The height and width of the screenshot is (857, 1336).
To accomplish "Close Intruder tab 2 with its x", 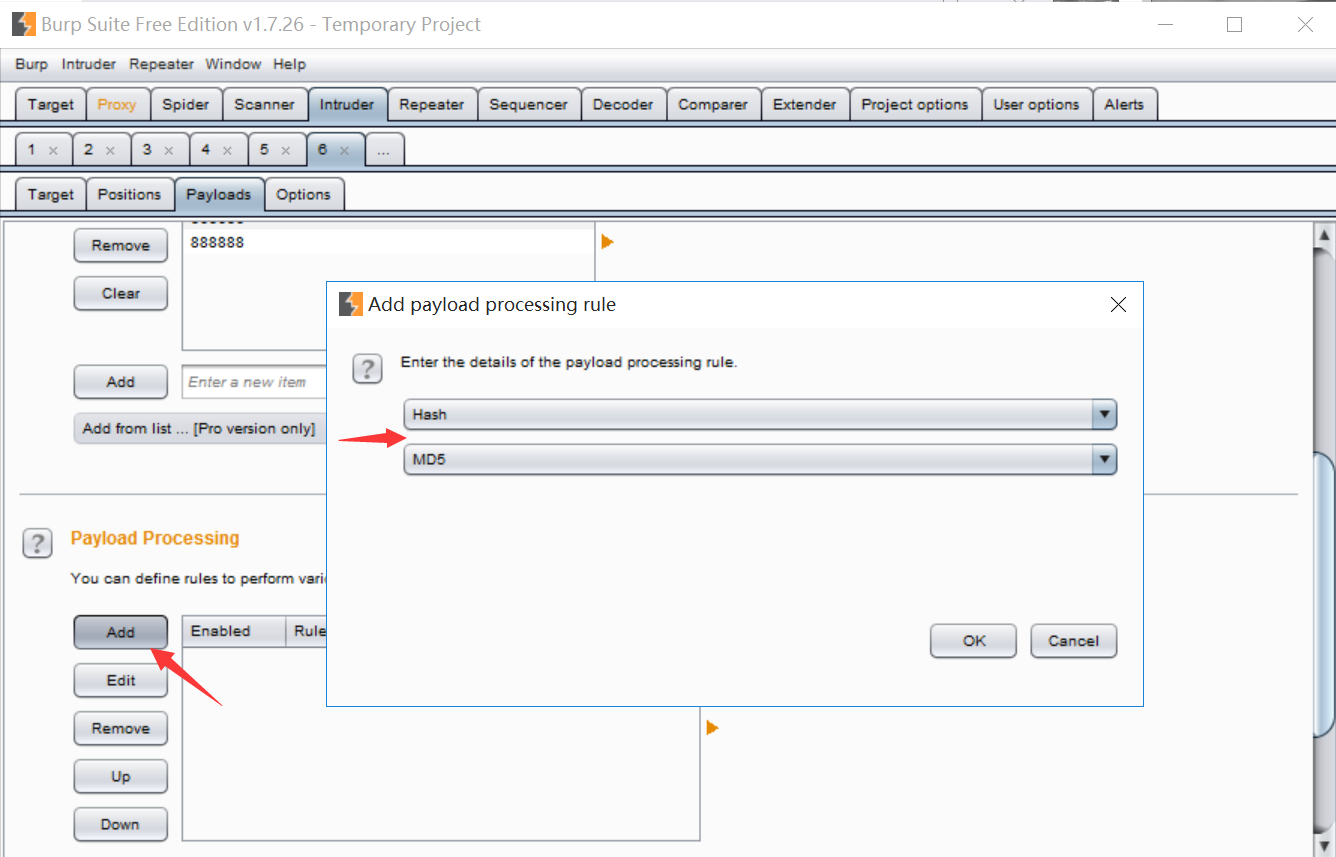I will tap(110, 150).
